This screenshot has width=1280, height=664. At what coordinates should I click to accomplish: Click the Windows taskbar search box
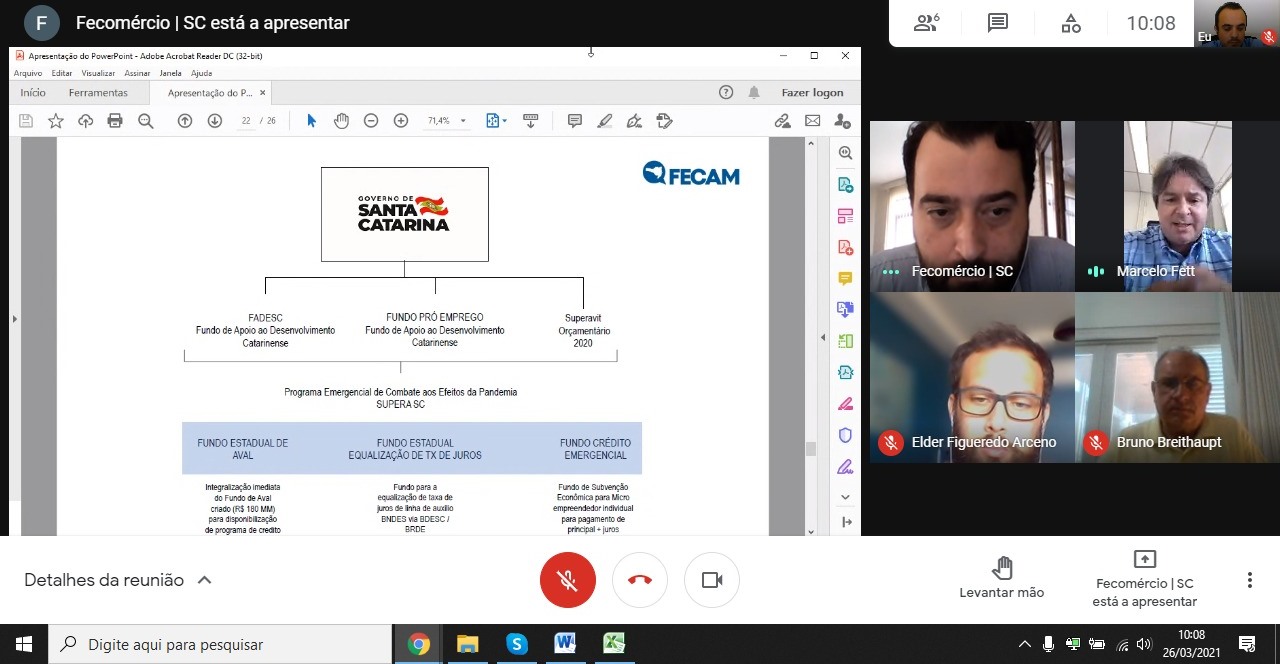[x=220, y=645]
